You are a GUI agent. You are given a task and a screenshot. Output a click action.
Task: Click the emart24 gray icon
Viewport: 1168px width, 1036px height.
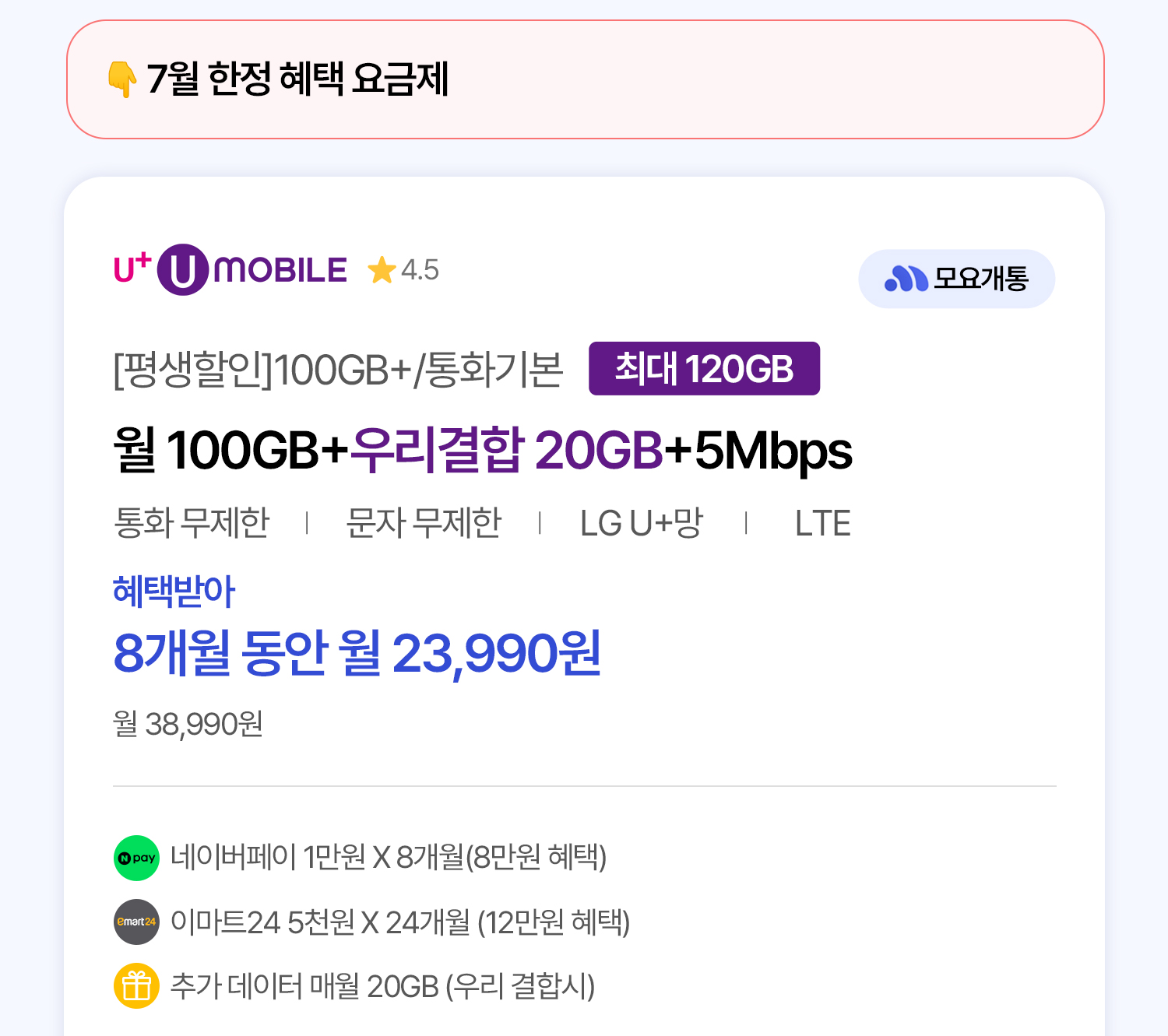[x=137, y=922]
